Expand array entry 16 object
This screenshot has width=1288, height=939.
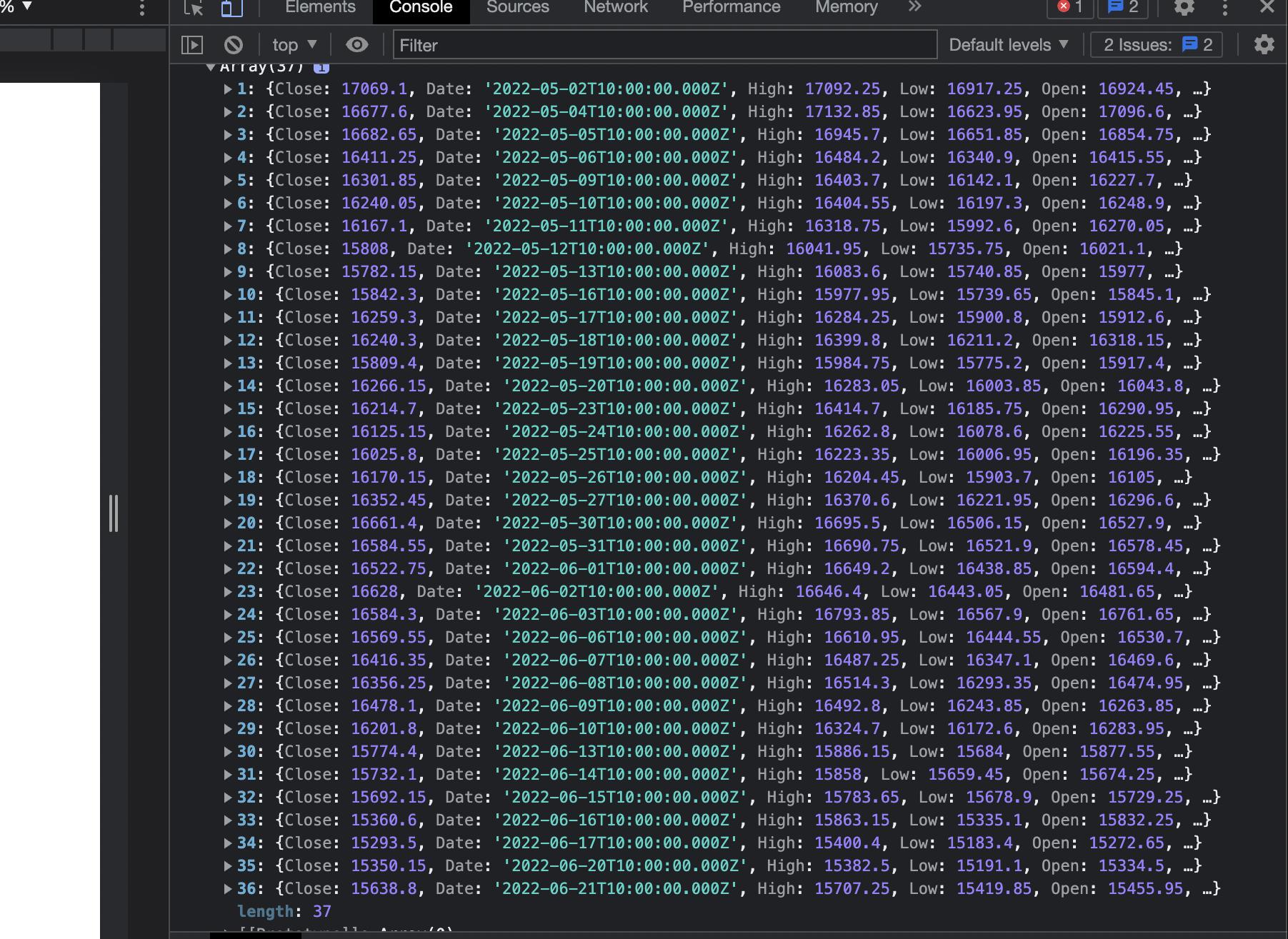(x=228, y=432)
